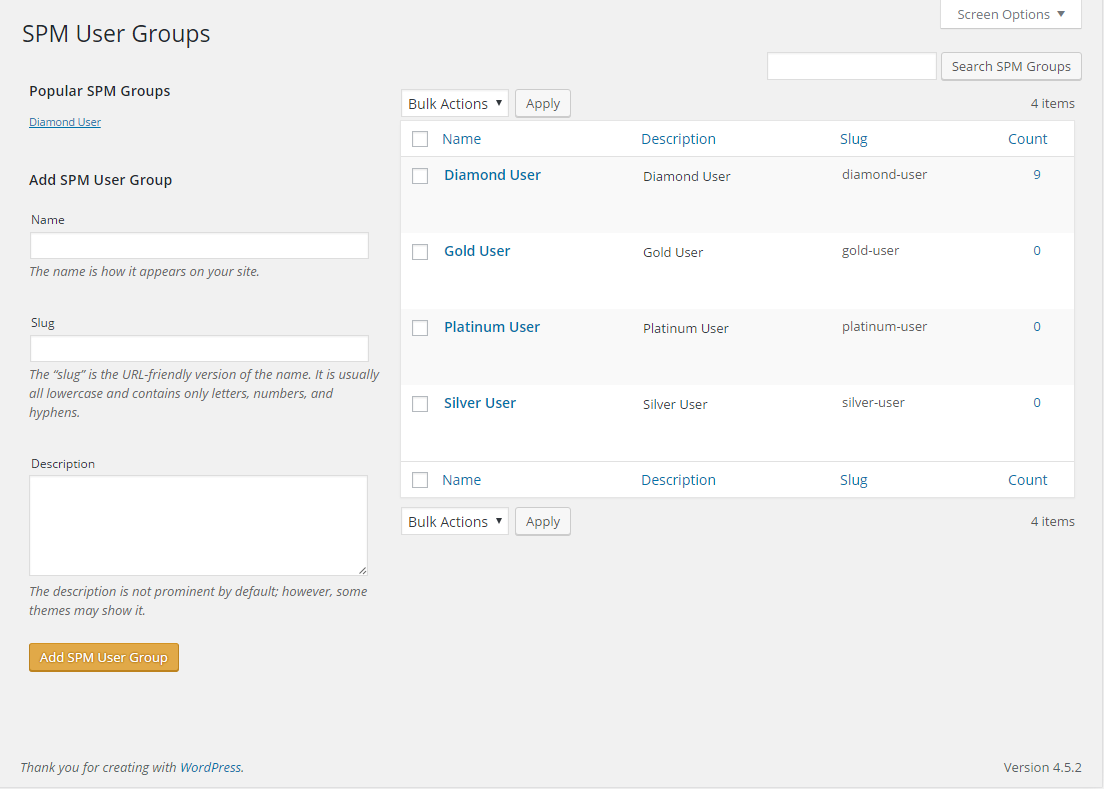This screenshot has width=1104, height=789.
Task: Sort by Count in the header row
Action: coord(1027,139)
